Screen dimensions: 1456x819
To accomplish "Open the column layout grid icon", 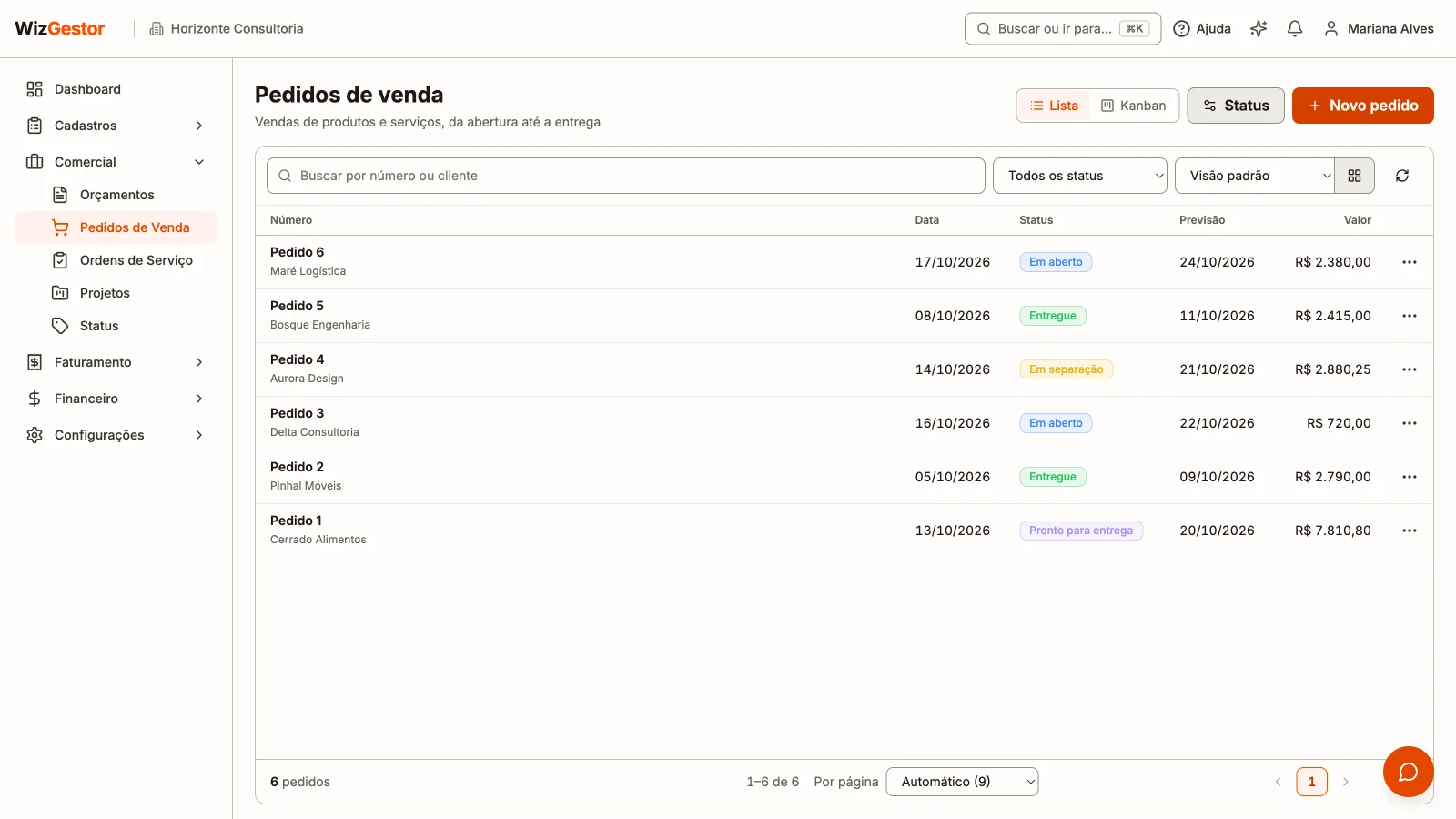I will tap(1354, 176).
